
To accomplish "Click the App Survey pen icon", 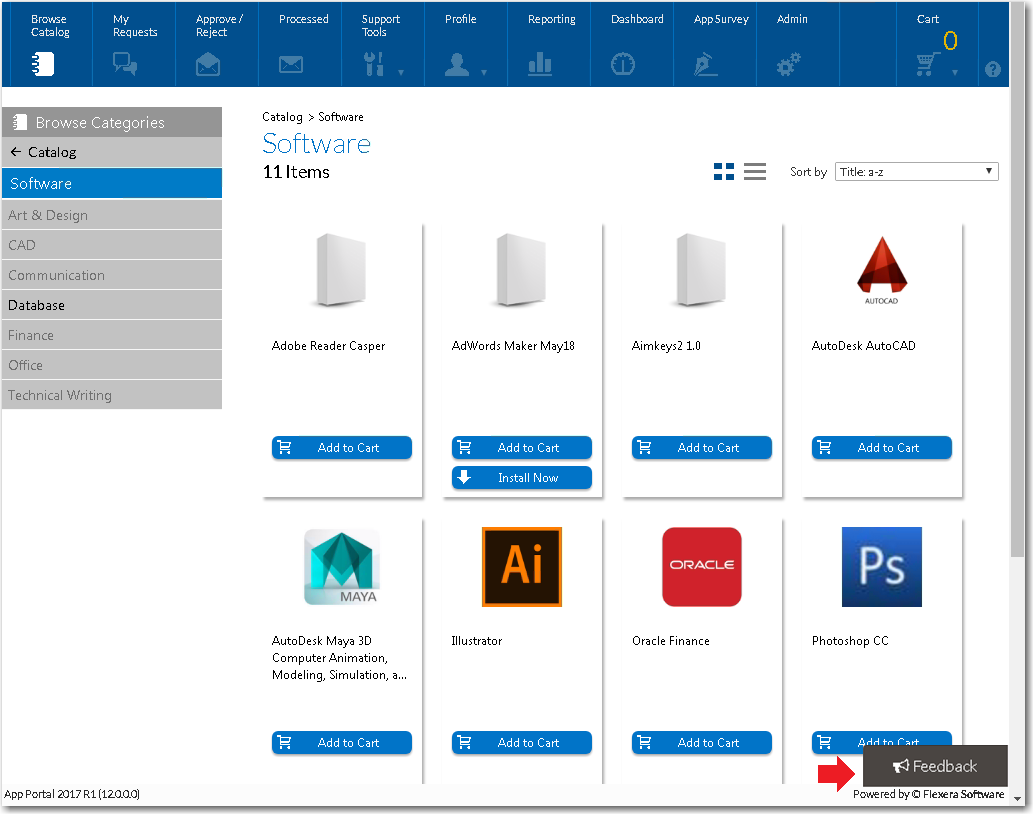I will point(706,65).
